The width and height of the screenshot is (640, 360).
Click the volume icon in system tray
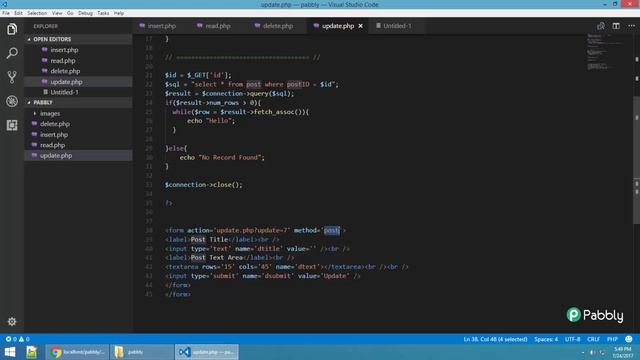point(592,352)
